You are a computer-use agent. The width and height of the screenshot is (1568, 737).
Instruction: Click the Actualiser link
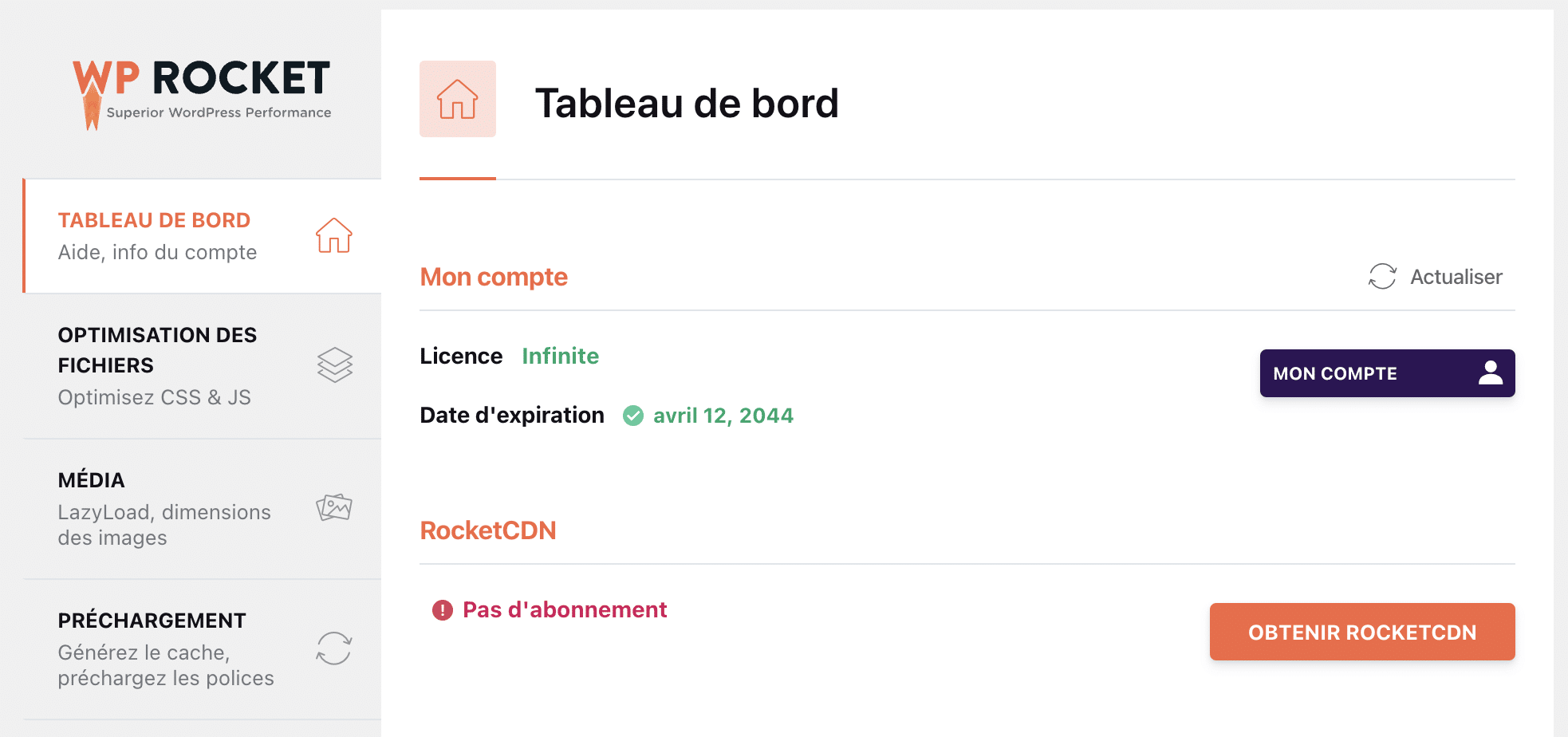coord(1456,277)
